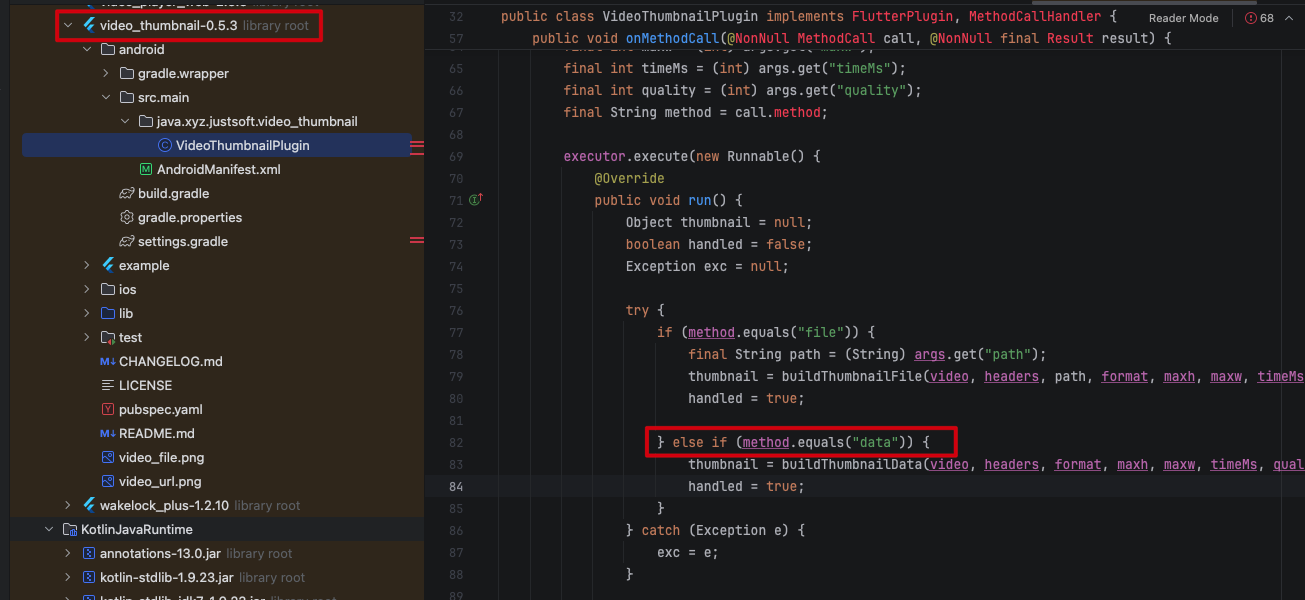Viewport: 1305px width, 600px height.
Task: Expand the wakelock_plus-1.2.10 library
Action: pyautogui.click(x=68, y=505)
